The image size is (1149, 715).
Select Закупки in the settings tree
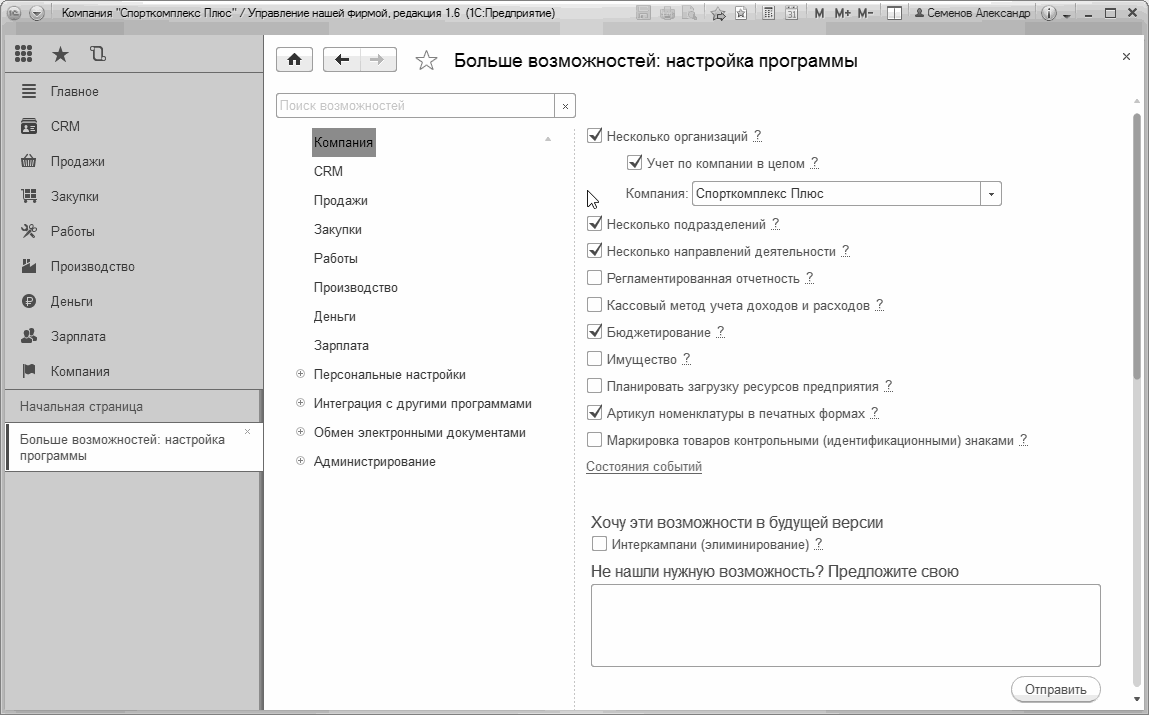[x=338, y=229]
